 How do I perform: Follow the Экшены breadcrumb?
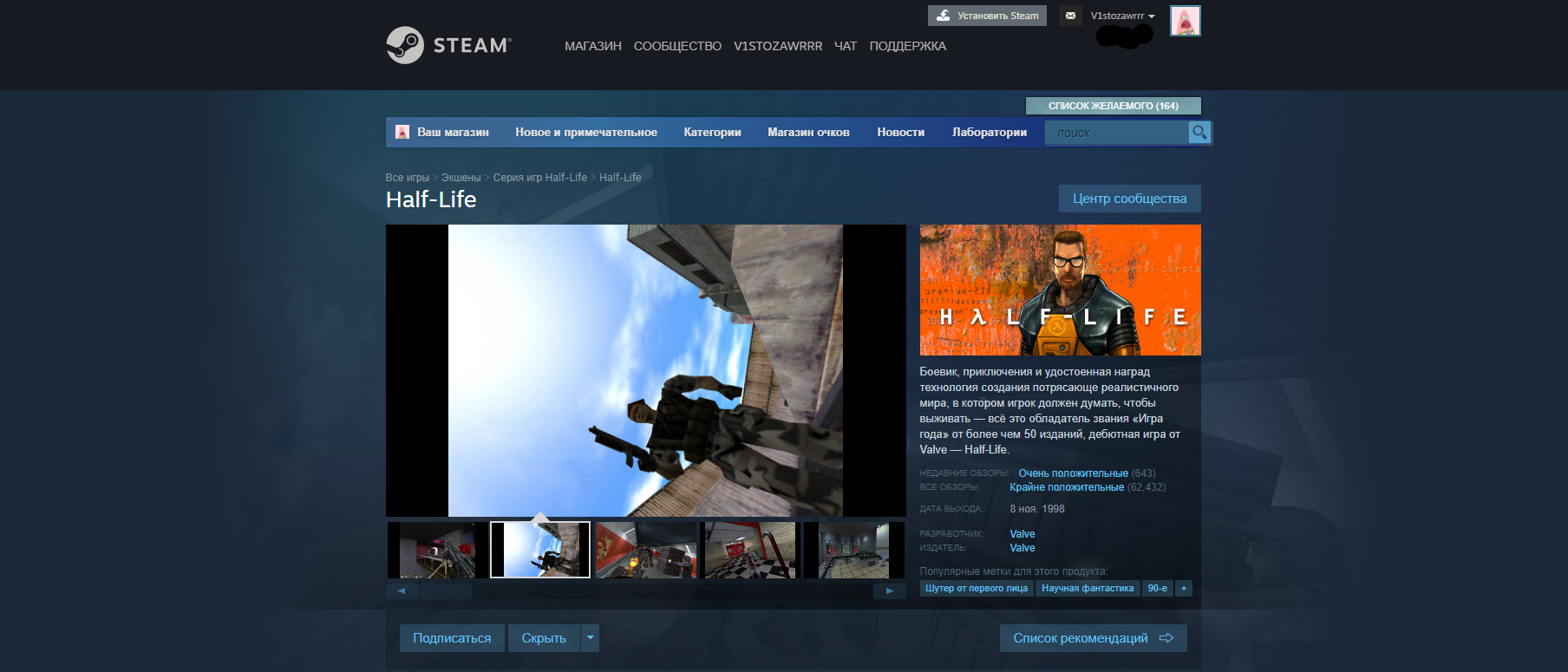tap(461, 178)
